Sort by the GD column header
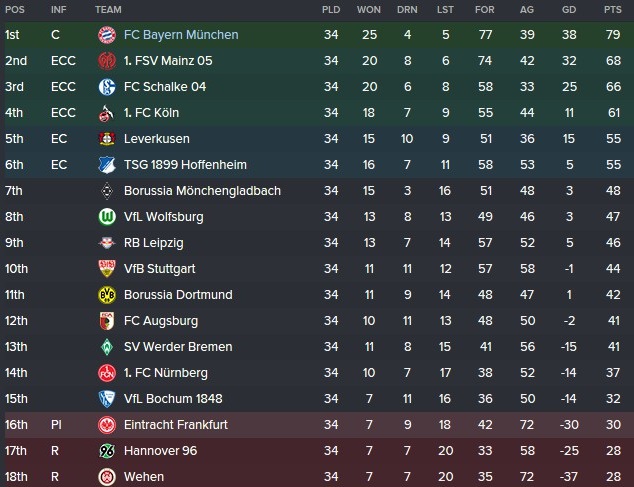The height and width of the screenshot is (487, 634). click(x=569, y=10)
